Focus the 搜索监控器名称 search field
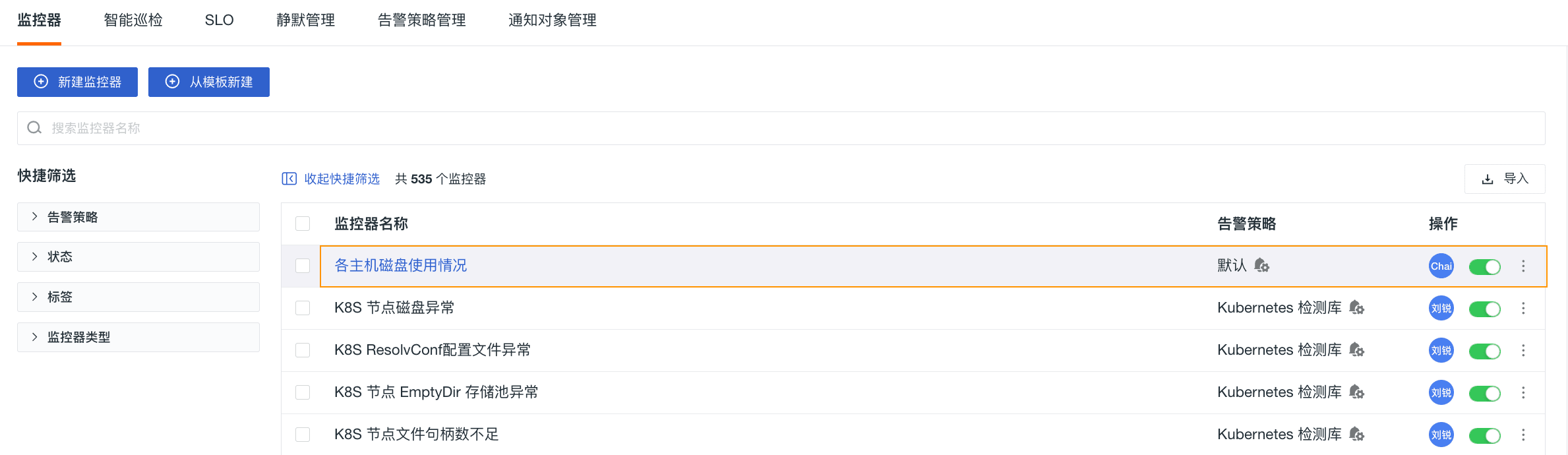Viewport: 1568px width, 455px height. coord(781,128)
